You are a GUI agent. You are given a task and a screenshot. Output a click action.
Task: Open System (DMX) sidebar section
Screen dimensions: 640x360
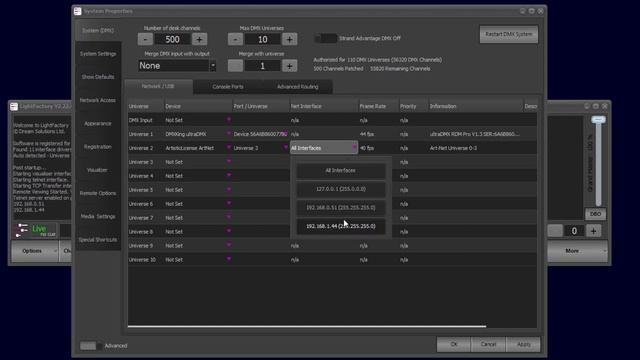click(x=98, y=31)
